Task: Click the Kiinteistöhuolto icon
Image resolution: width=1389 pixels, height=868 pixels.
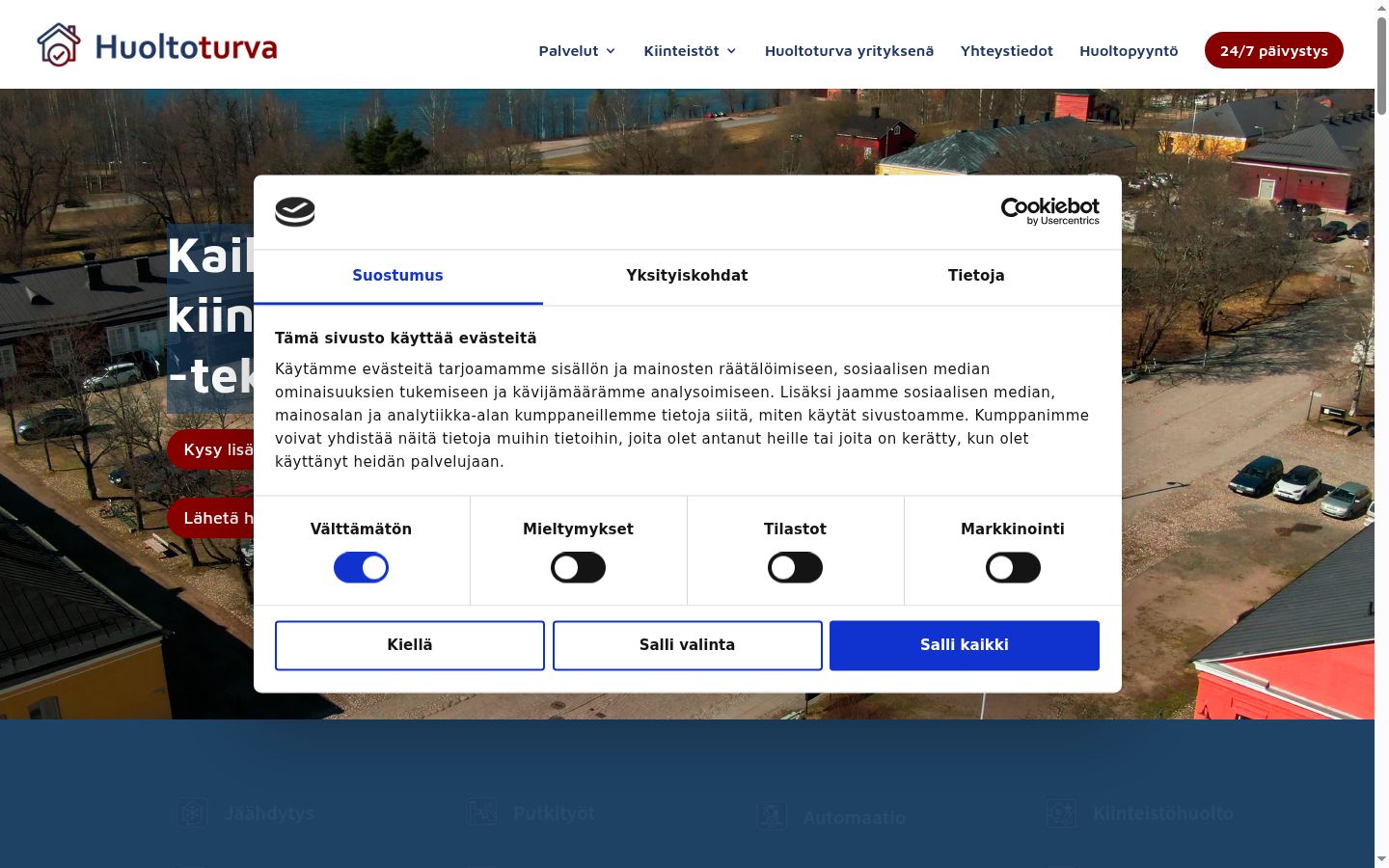Action: (1061, 813)
